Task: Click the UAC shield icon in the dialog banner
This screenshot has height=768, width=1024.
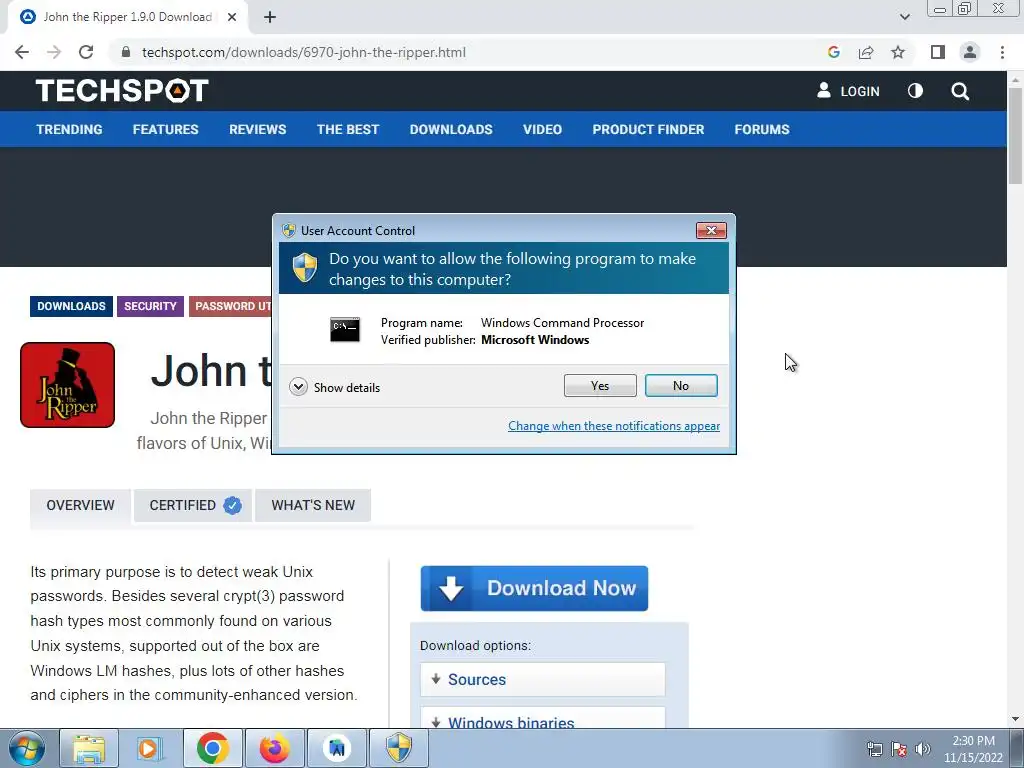Action: [304, 268]
